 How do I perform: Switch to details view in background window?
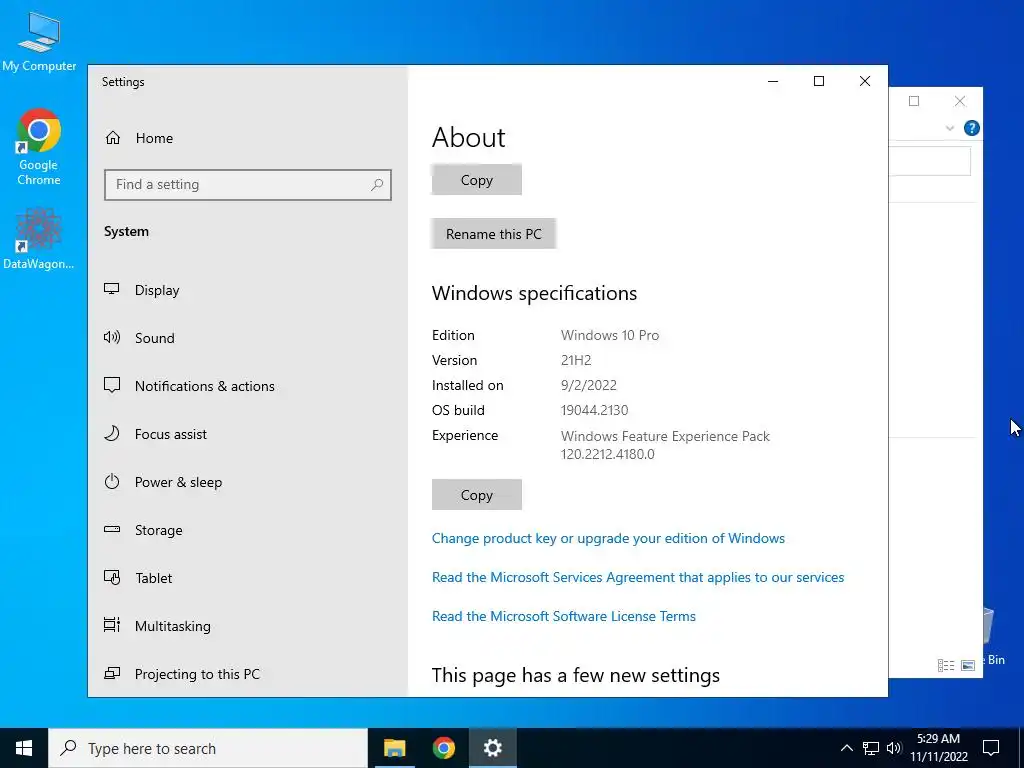coord(946,665)
